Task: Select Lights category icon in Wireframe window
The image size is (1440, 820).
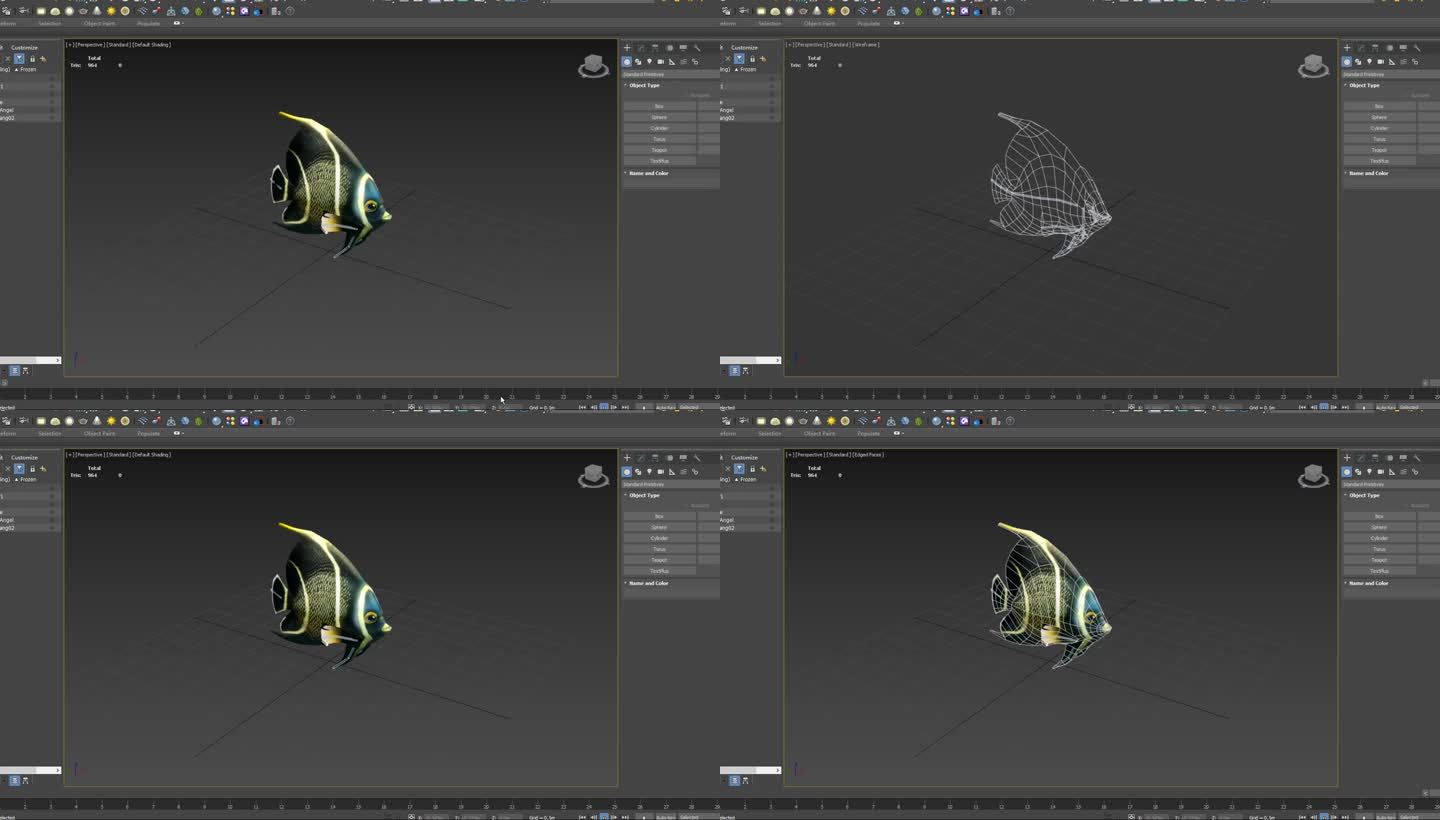Action: tap(1369, 62)
